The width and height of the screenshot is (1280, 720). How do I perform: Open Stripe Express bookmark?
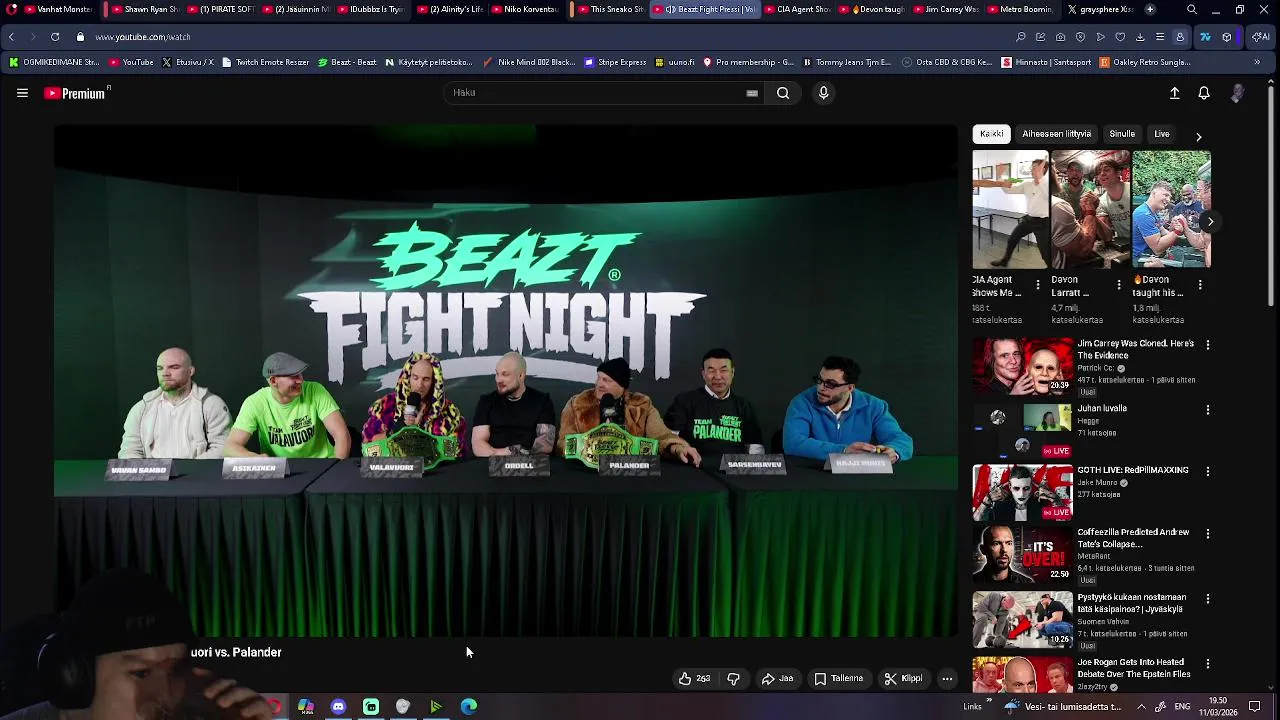point(615,62)
